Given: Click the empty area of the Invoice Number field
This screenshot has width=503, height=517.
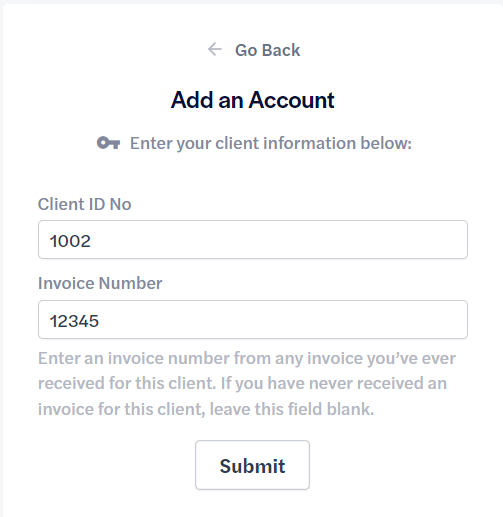Looking at the screenshot, I should pos(283,319).
